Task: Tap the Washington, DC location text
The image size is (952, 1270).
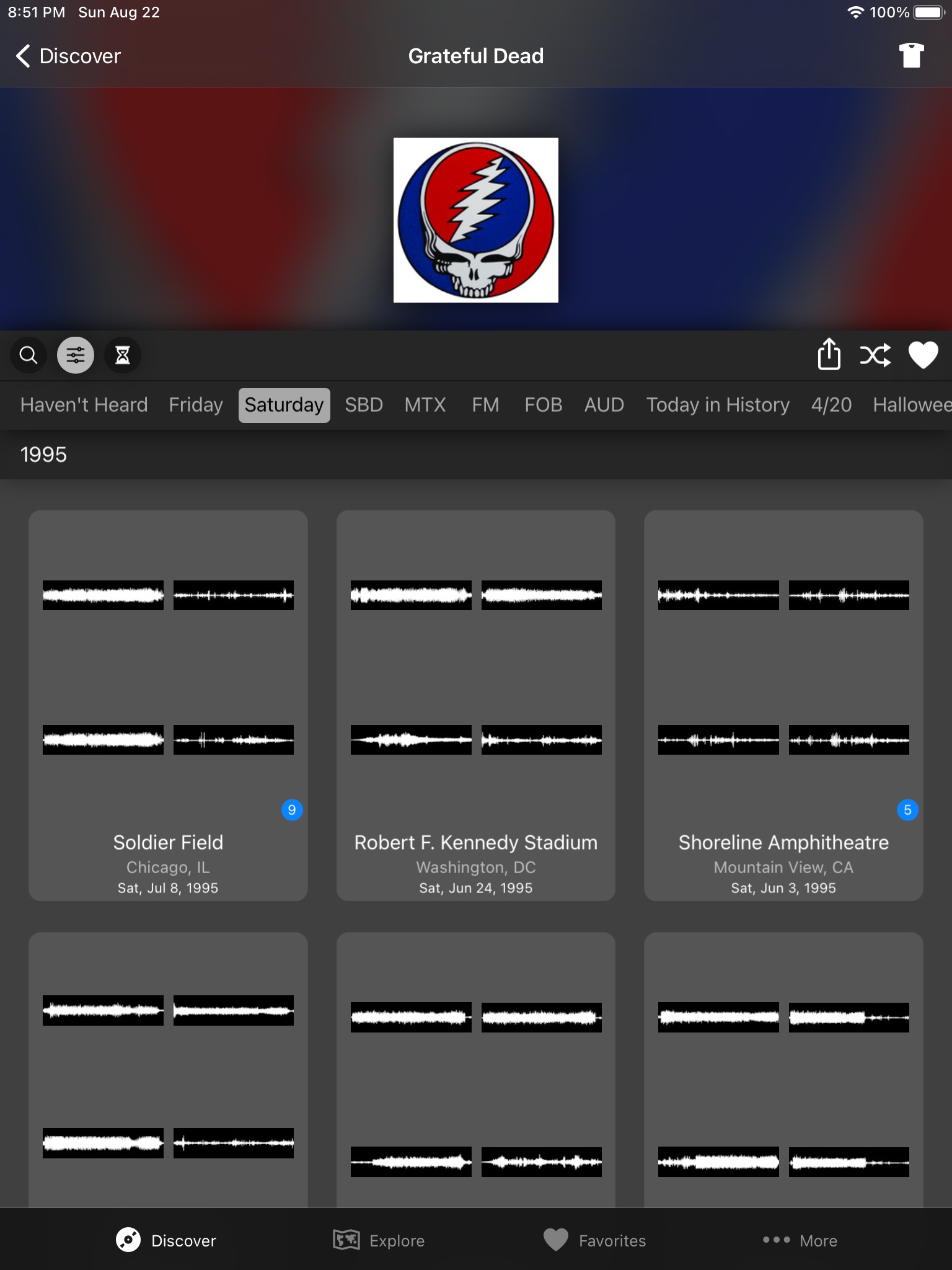Action: pyautogui.click(x=476, y=867)
